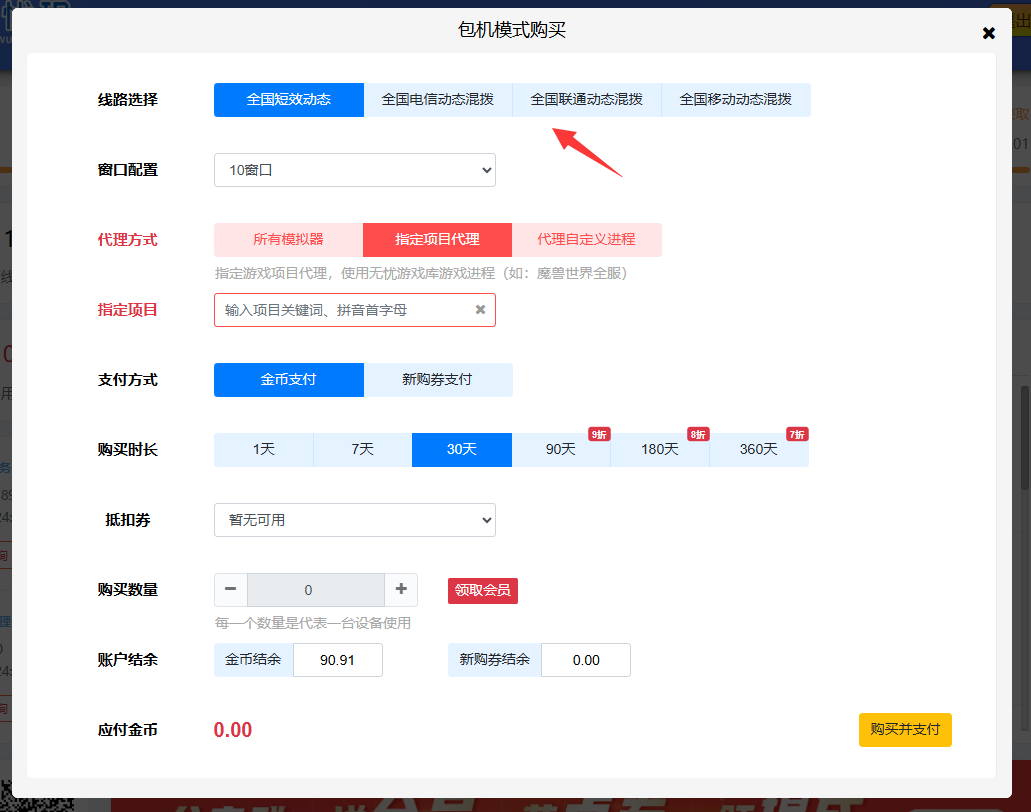Click the 购买并支付 button

tap(905, 730)
